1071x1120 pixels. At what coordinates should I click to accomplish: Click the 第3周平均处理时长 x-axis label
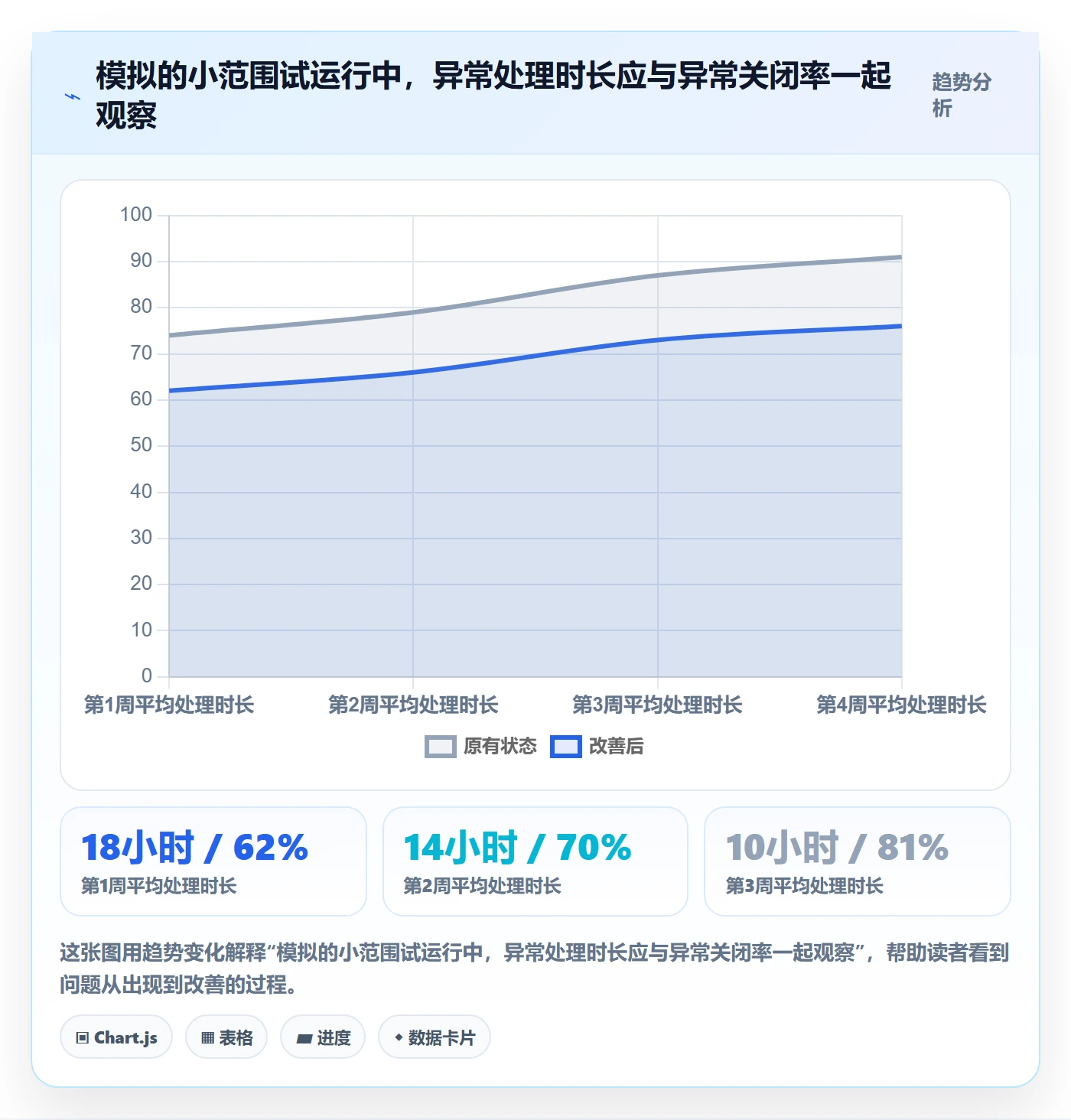tap(657, 705)
